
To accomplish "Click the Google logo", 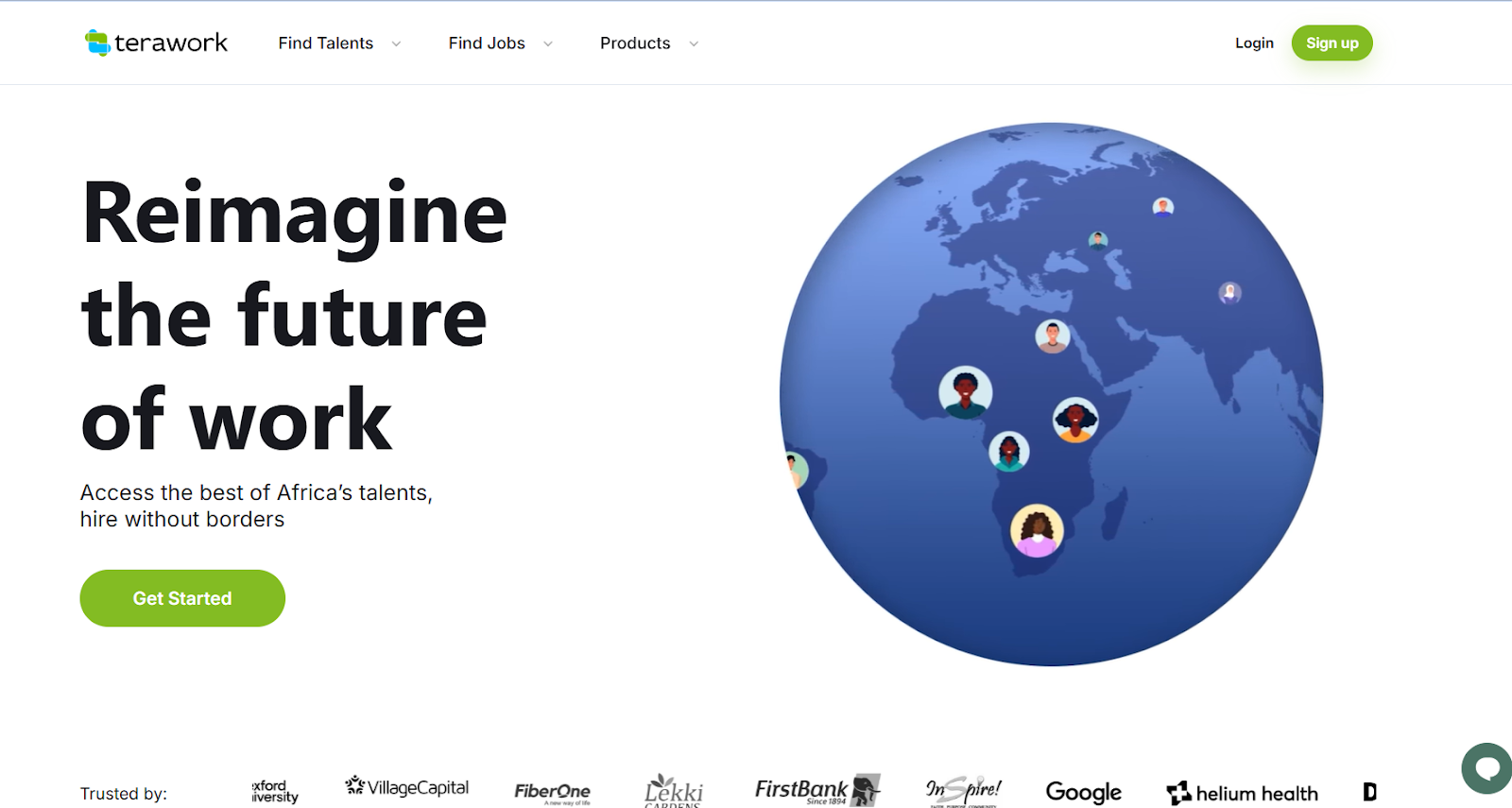I will point(1083,792).
